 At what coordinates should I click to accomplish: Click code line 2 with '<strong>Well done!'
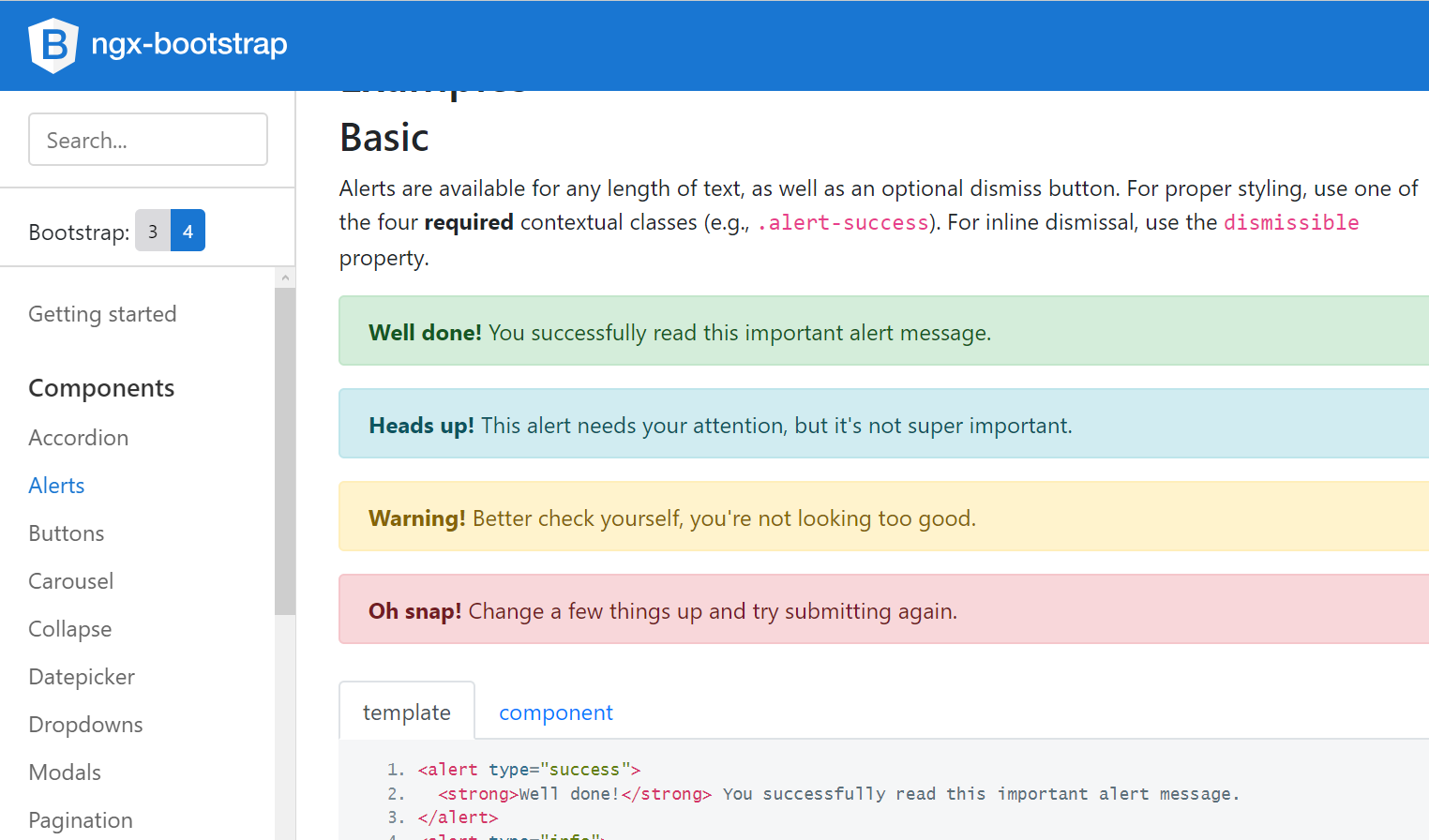pos(838,794)
